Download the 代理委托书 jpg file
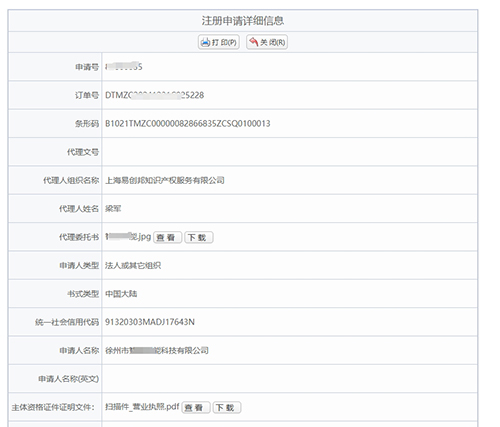 click(x=199, y=237)
